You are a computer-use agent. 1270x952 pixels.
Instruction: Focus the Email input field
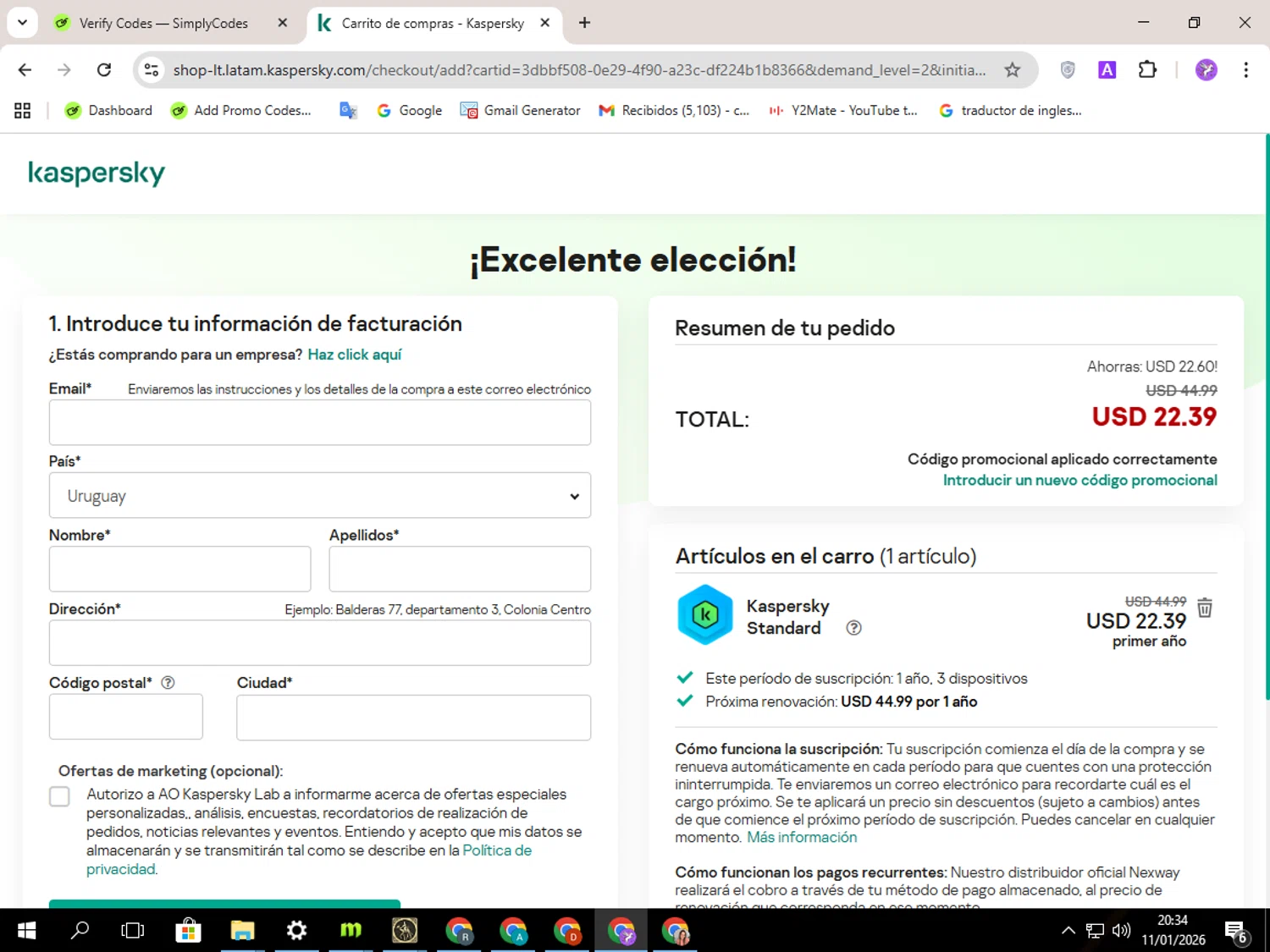[320, 422]
